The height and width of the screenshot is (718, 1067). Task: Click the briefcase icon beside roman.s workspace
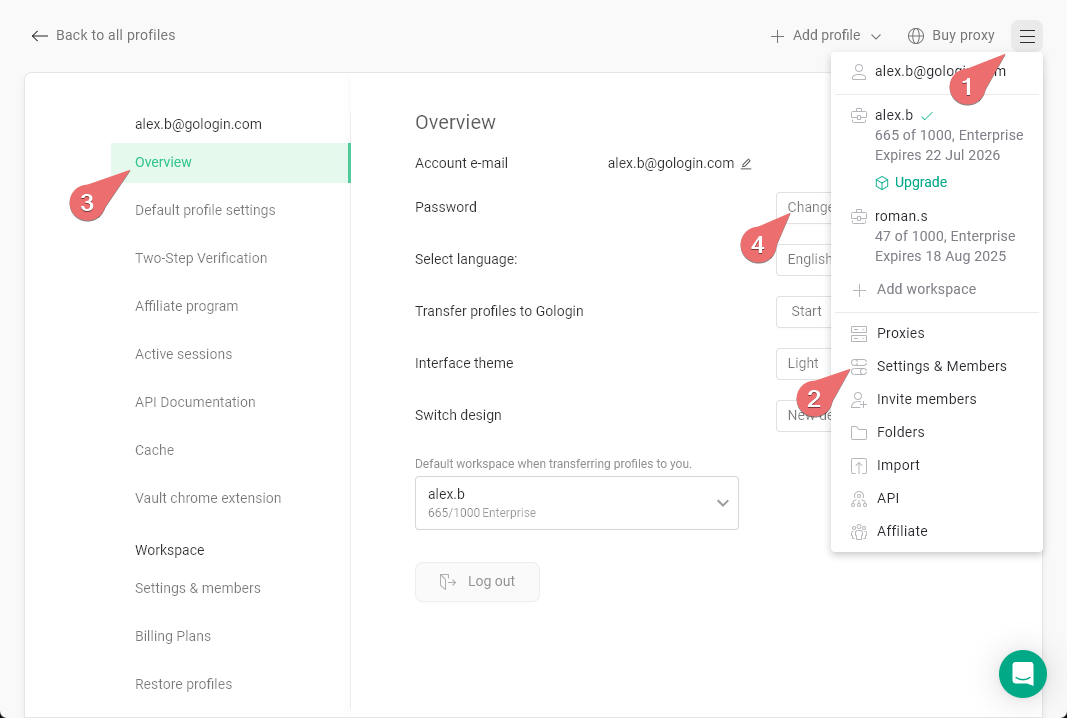[859, 217]
